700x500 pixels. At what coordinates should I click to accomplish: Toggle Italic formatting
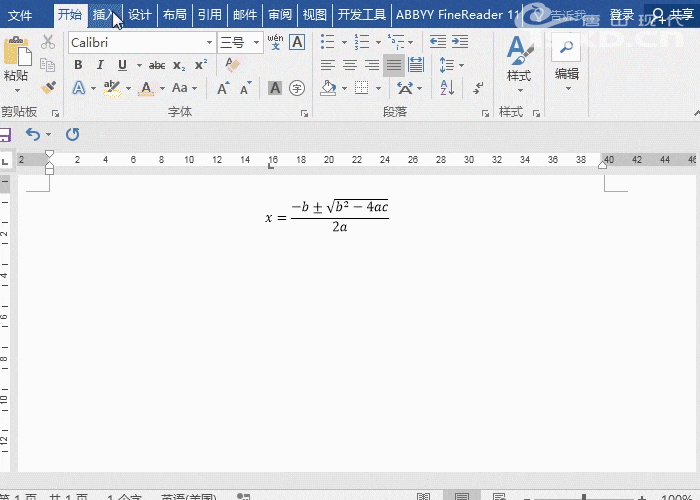[x=100, y=65]
